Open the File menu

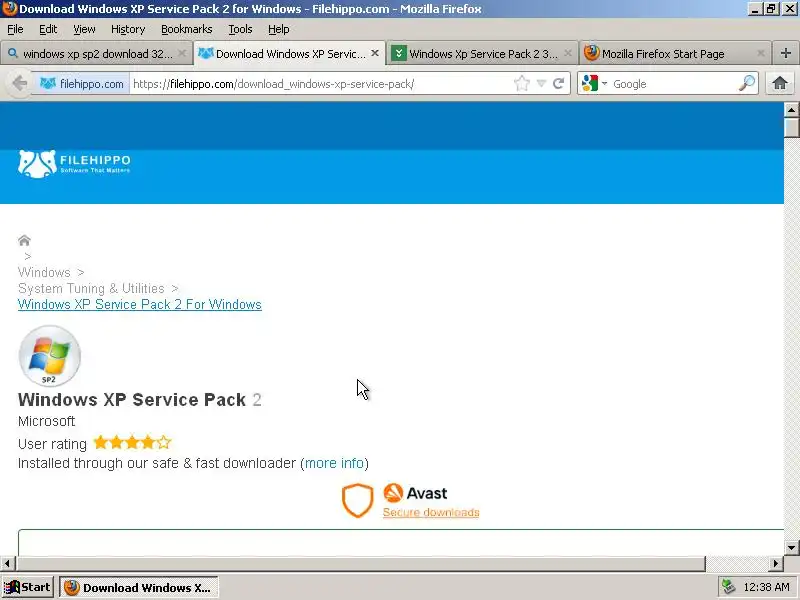pyautogui.click(x=15, y=29)
